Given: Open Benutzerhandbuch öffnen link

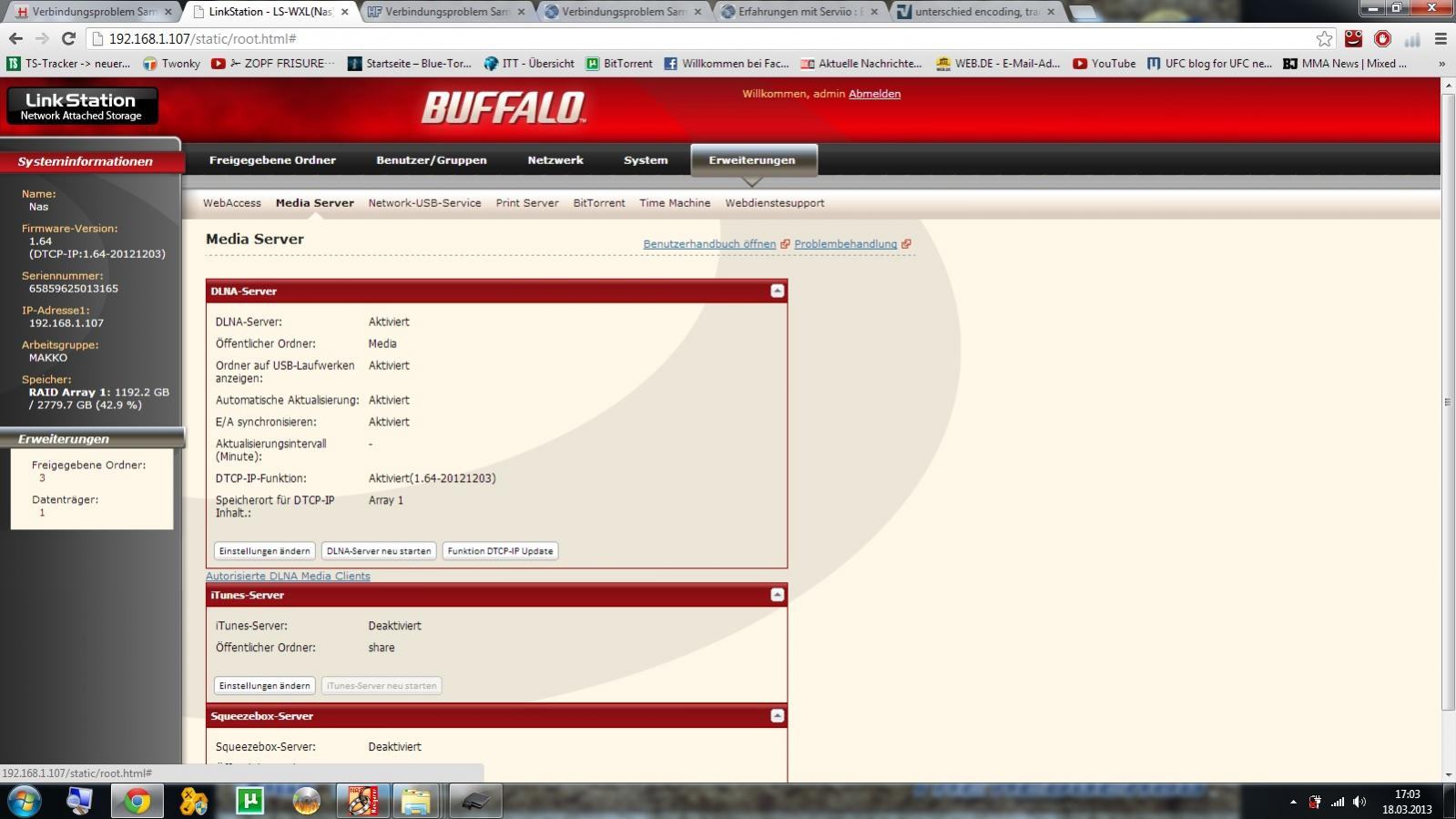Looking at the screenshot, I should click(709, 244).
